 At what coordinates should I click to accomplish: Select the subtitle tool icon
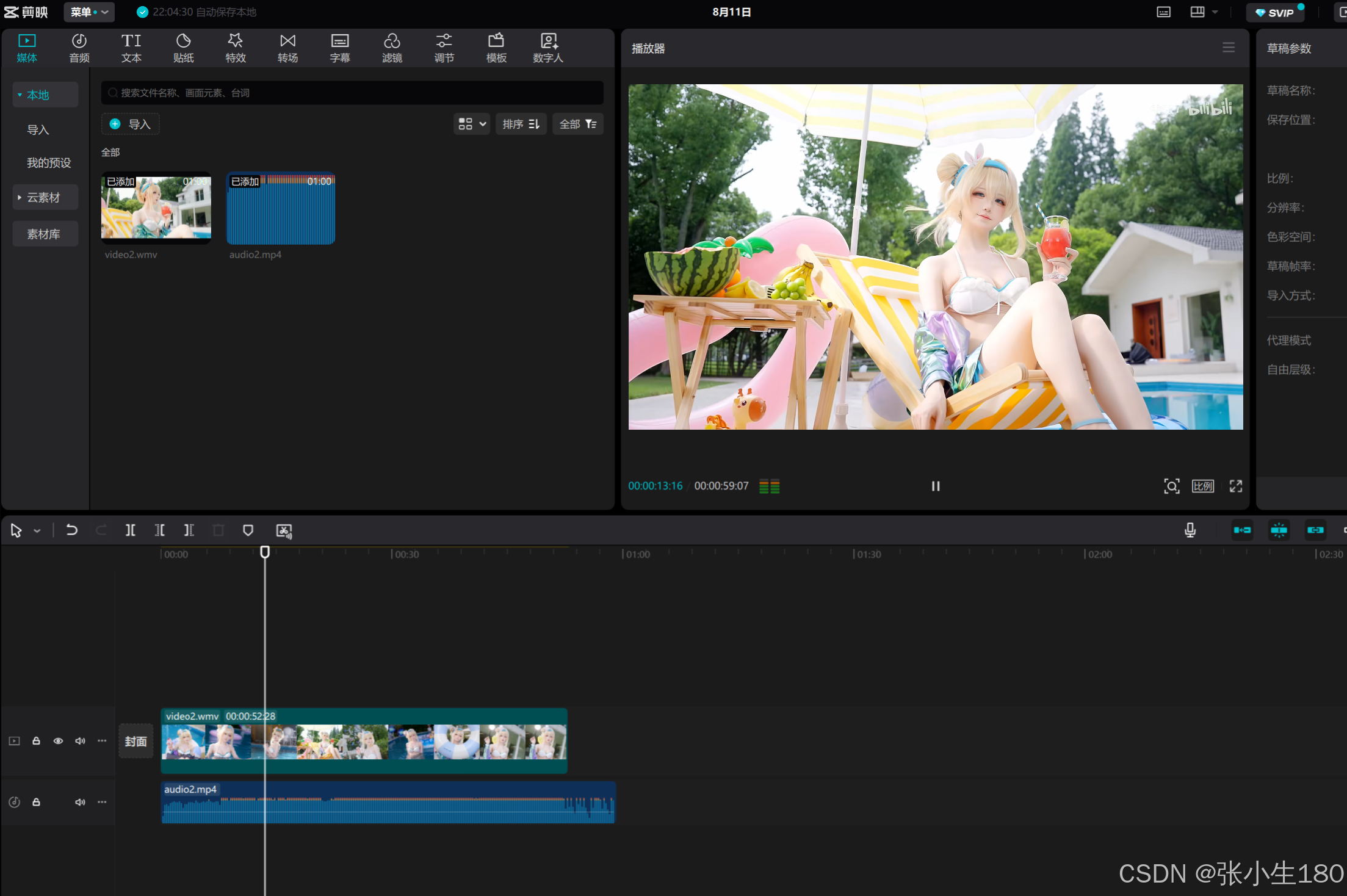339,47
